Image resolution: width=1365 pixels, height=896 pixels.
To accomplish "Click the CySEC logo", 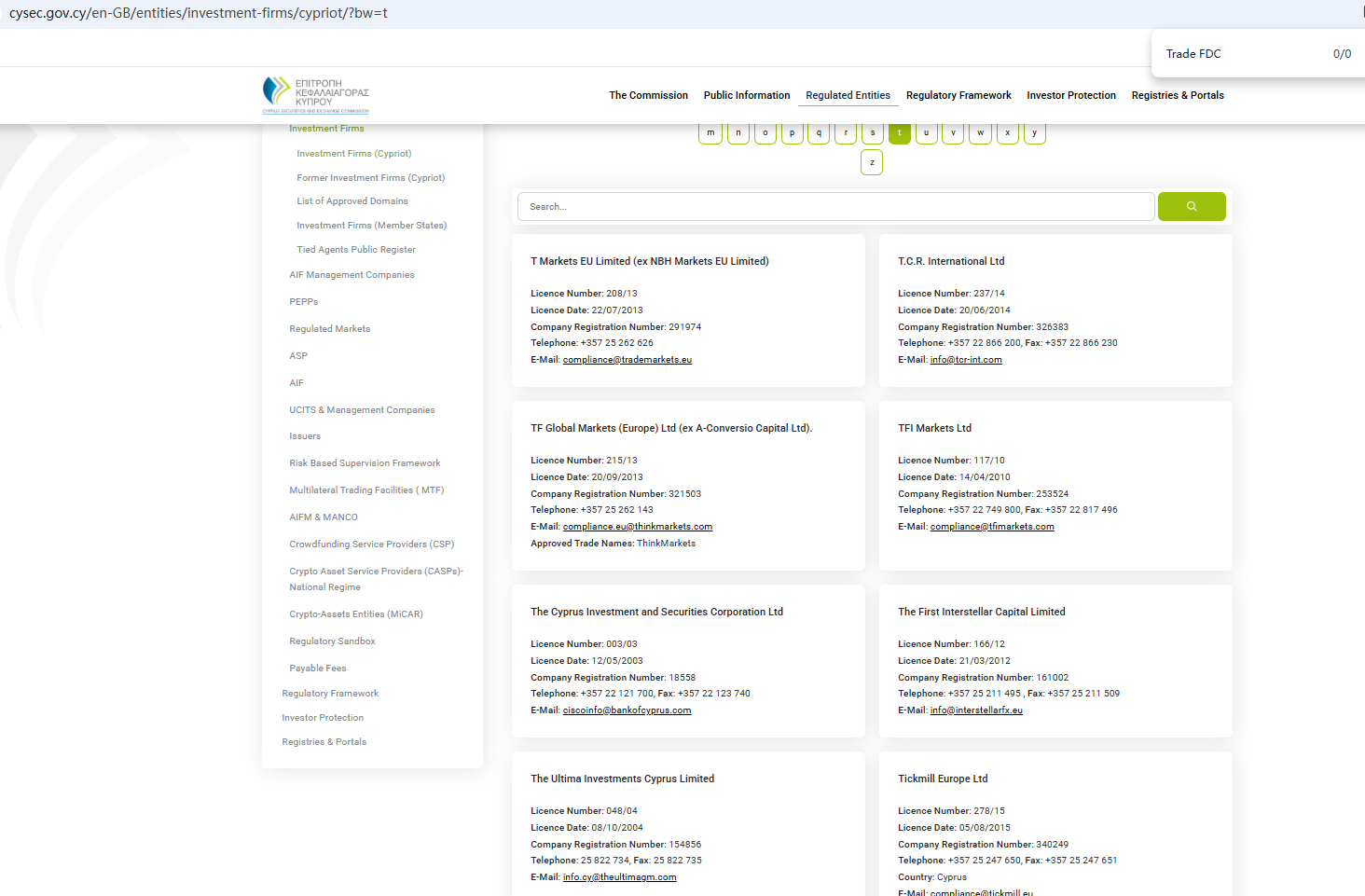I will pos(315,95).
